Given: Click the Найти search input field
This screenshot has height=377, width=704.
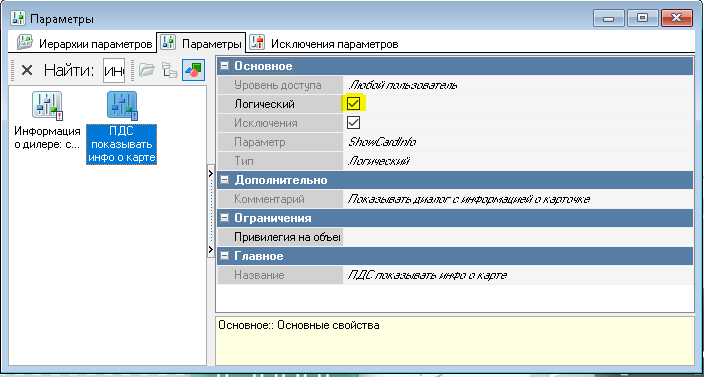Looking at the screenshot, I should click(x=114, y=70).
